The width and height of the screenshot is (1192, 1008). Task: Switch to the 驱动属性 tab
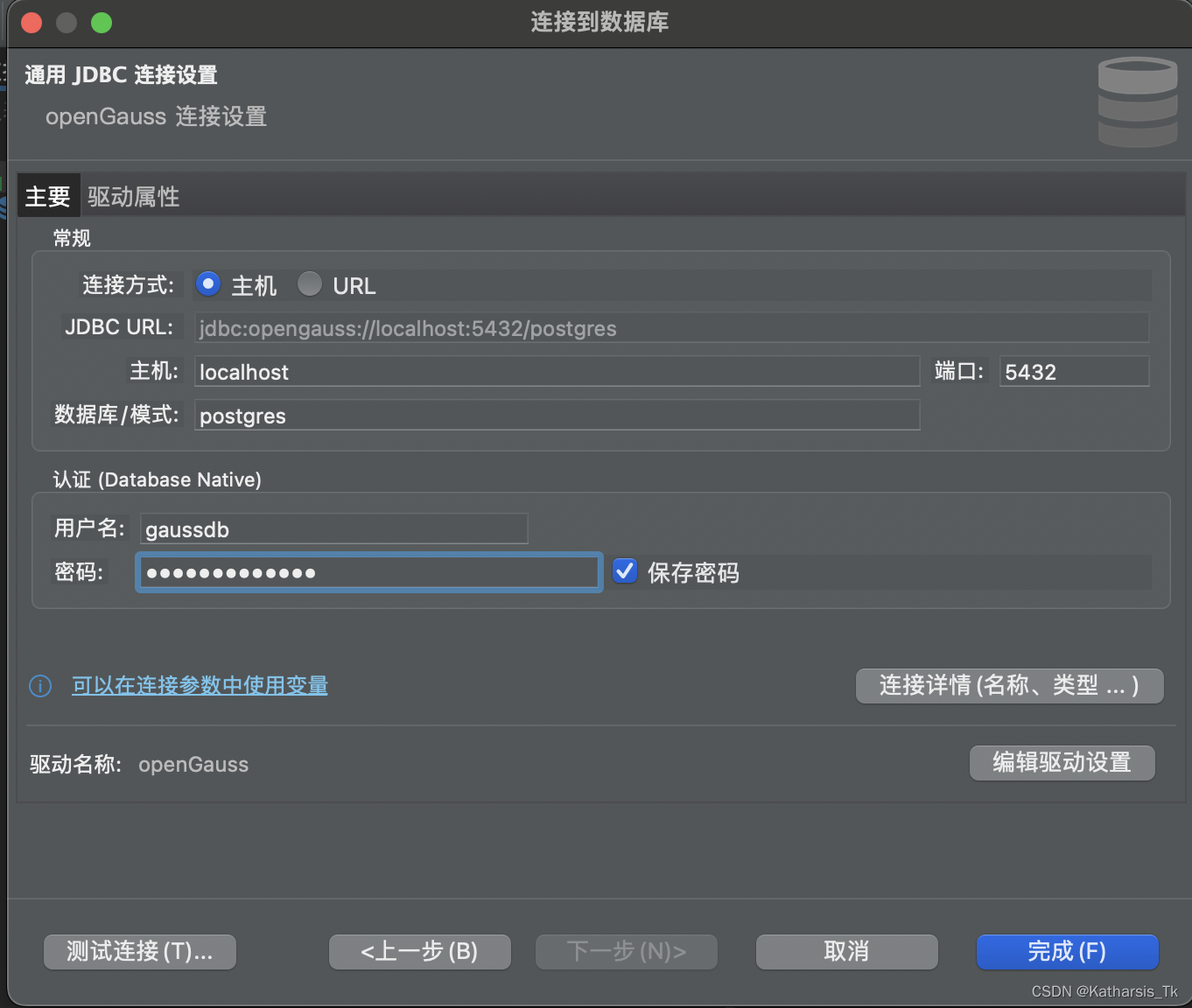(x=132, y=195)
